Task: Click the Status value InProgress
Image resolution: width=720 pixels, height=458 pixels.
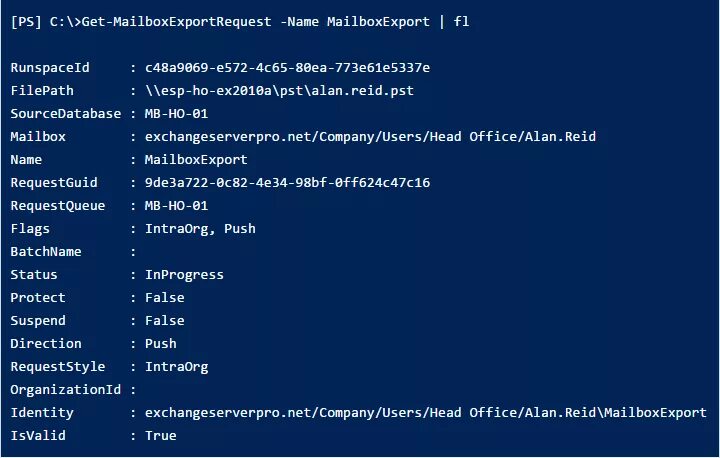Action: tap(184, 275)
